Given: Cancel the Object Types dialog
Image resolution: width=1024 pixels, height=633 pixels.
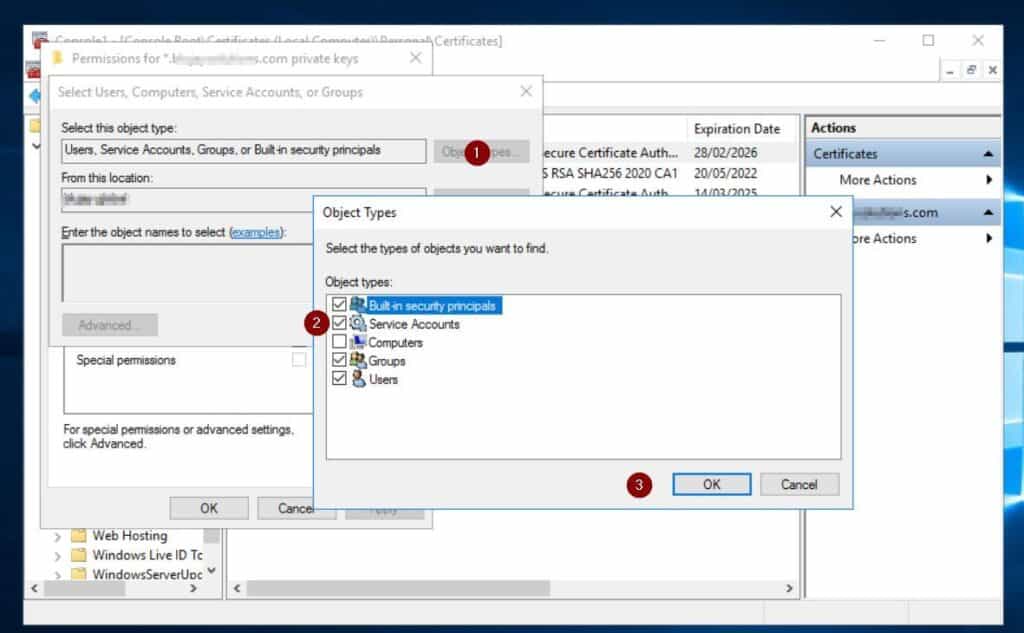Looking at the screenshot, I should pyautogui.click(x=799, y=484).
